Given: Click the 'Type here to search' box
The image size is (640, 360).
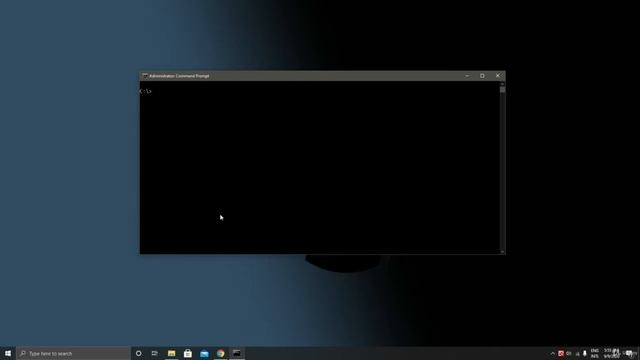Looking at the screenshot, I should [73, 353].
